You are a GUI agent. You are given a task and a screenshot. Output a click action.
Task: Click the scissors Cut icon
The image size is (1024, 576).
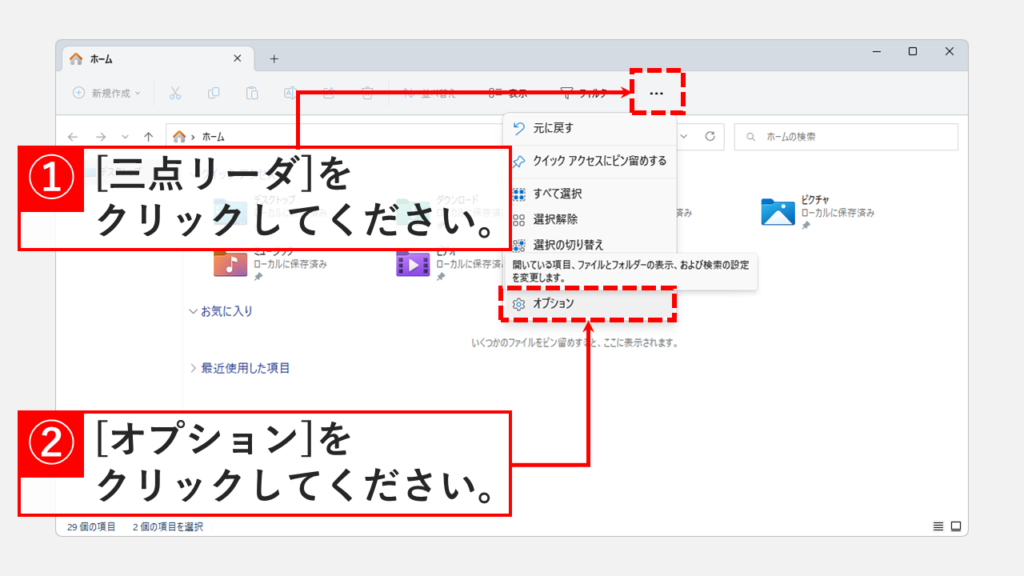point(175,93)
